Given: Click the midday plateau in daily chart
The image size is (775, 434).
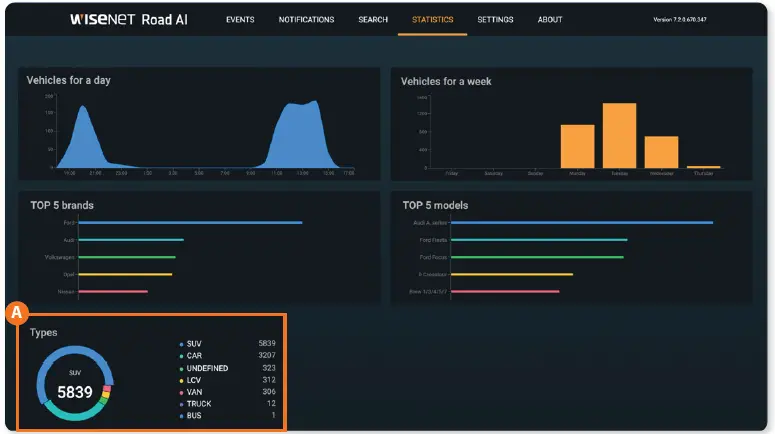Looking at the screenshot, I should (300, 133).
